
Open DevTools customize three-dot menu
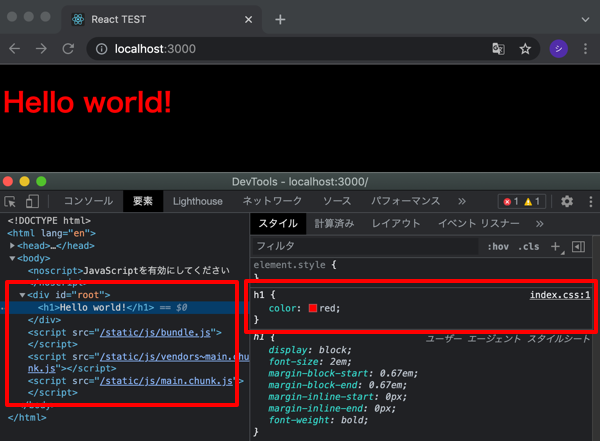pos(590,201)
